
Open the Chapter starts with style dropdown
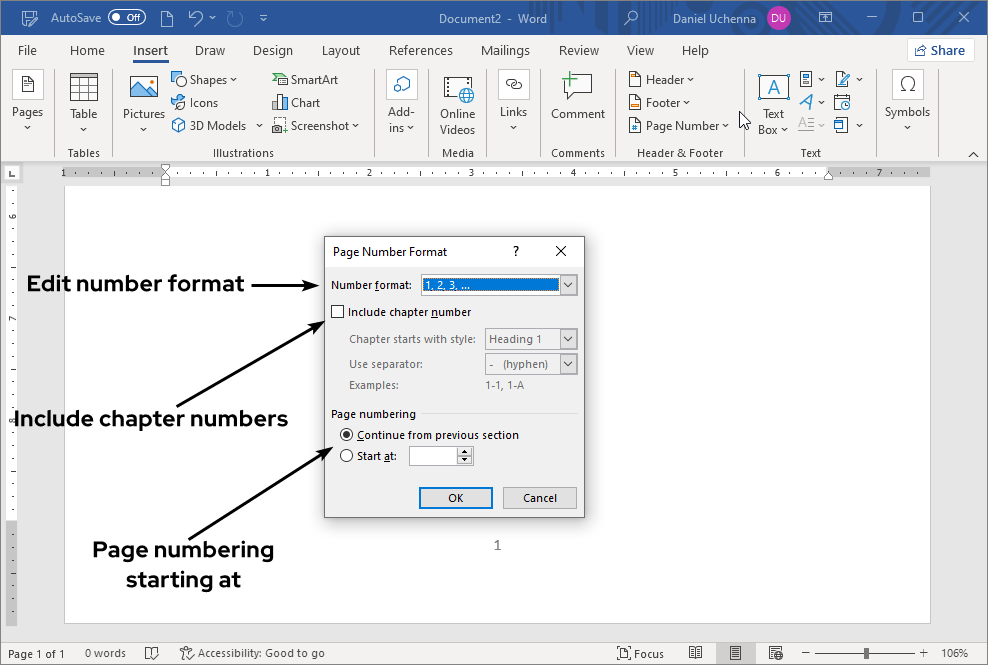pyautogui.click(x=570, y=338)
